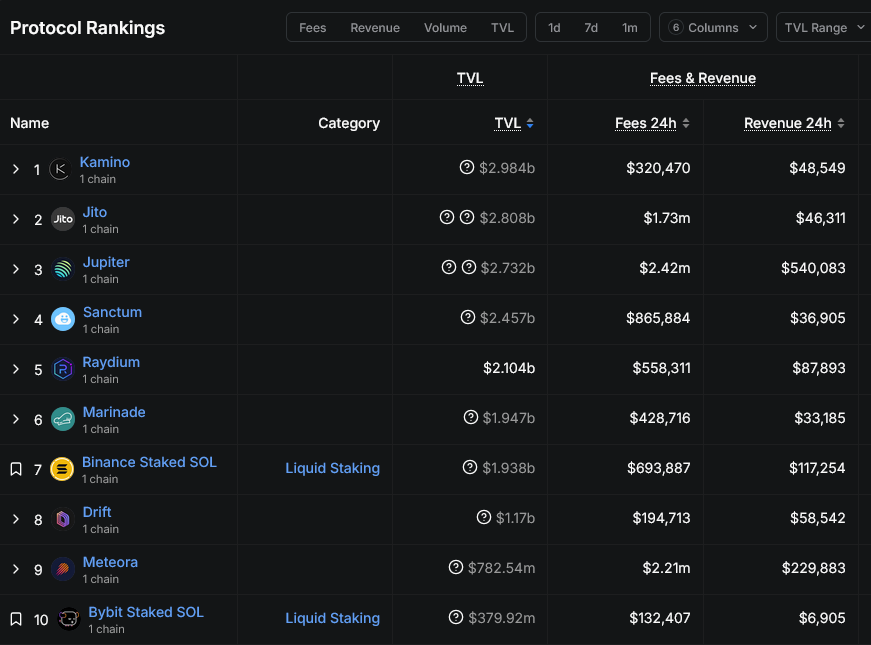This screenshot has height=645, width=871.
Task: Select the Revenue filter tab
Action: pos(375,28)
